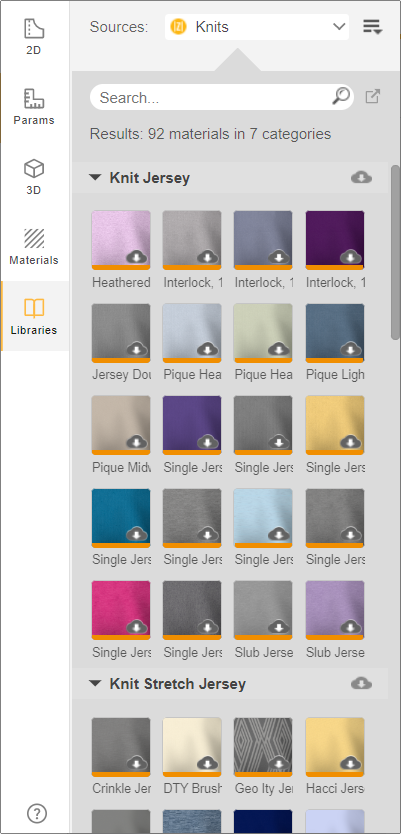
Task: Select the dark purple Interlock thumbnail
Action: [335, 240]
